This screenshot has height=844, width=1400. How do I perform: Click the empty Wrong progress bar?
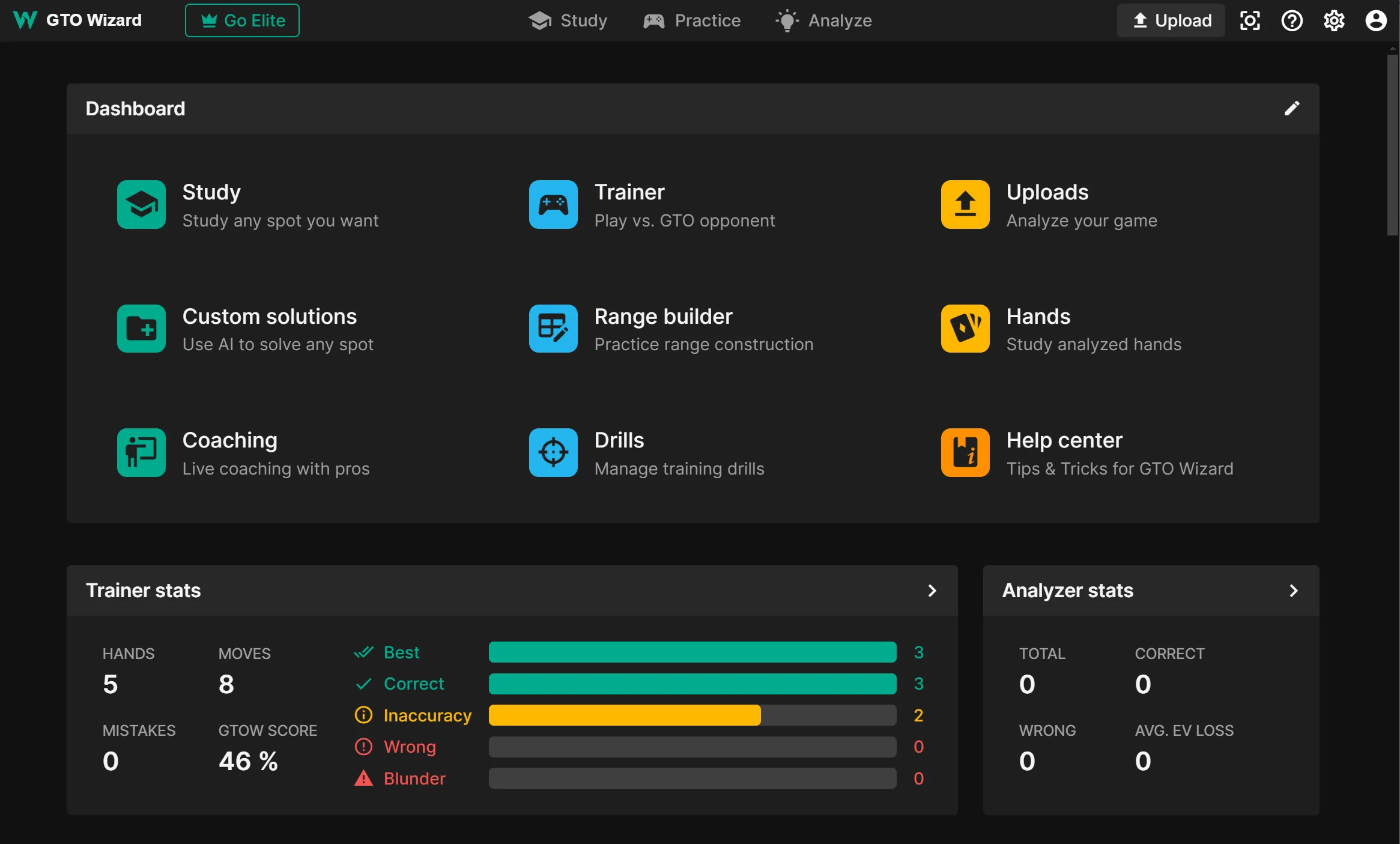point(692,747)
